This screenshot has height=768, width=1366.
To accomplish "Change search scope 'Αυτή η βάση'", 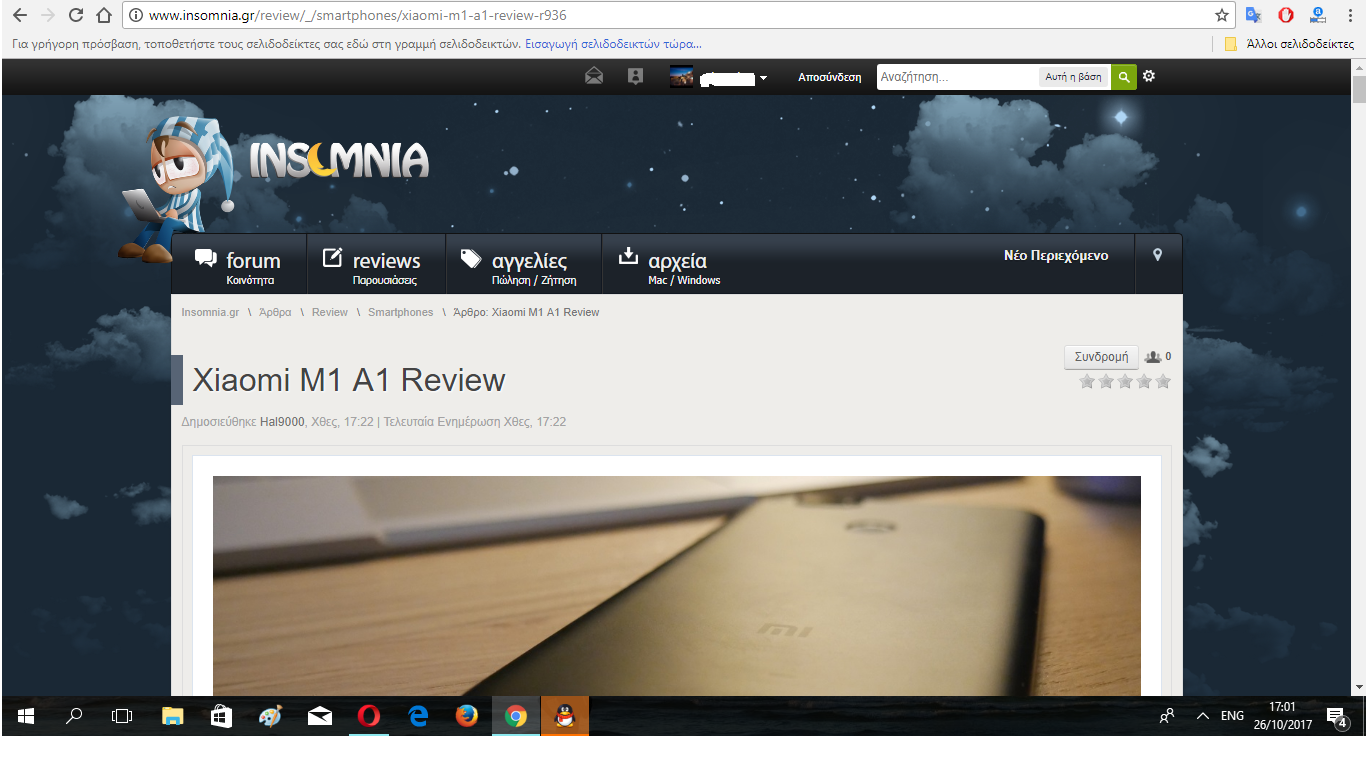I will point(1073,77).
